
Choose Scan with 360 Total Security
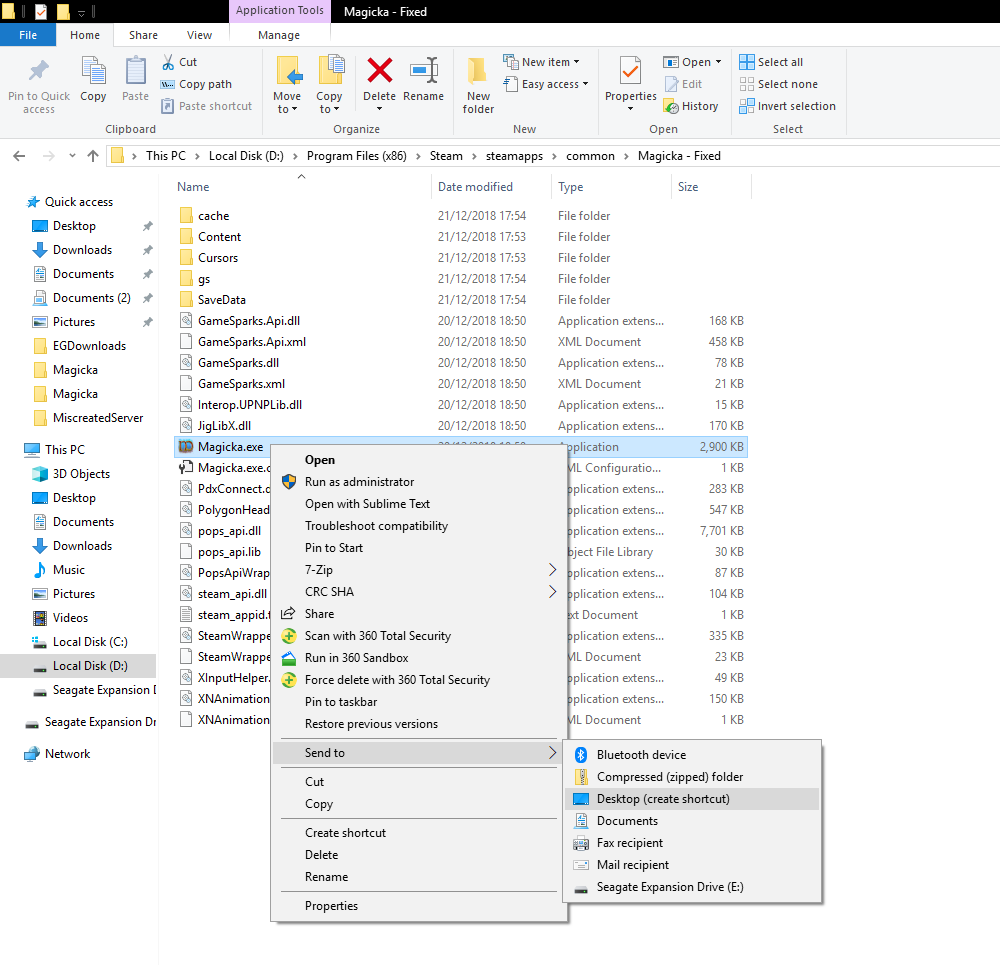[x=378, y=636]
